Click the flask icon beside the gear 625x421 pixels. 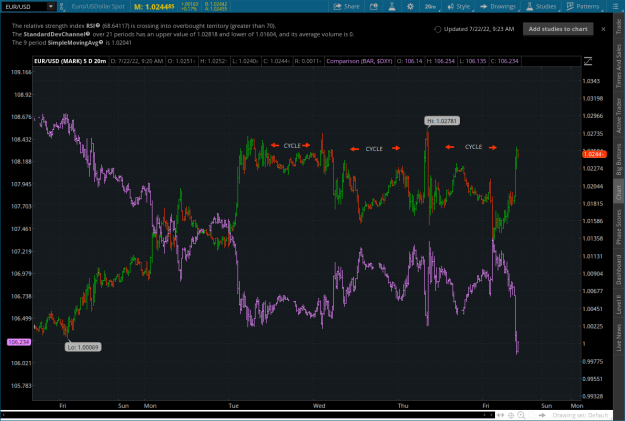[392, 6]
